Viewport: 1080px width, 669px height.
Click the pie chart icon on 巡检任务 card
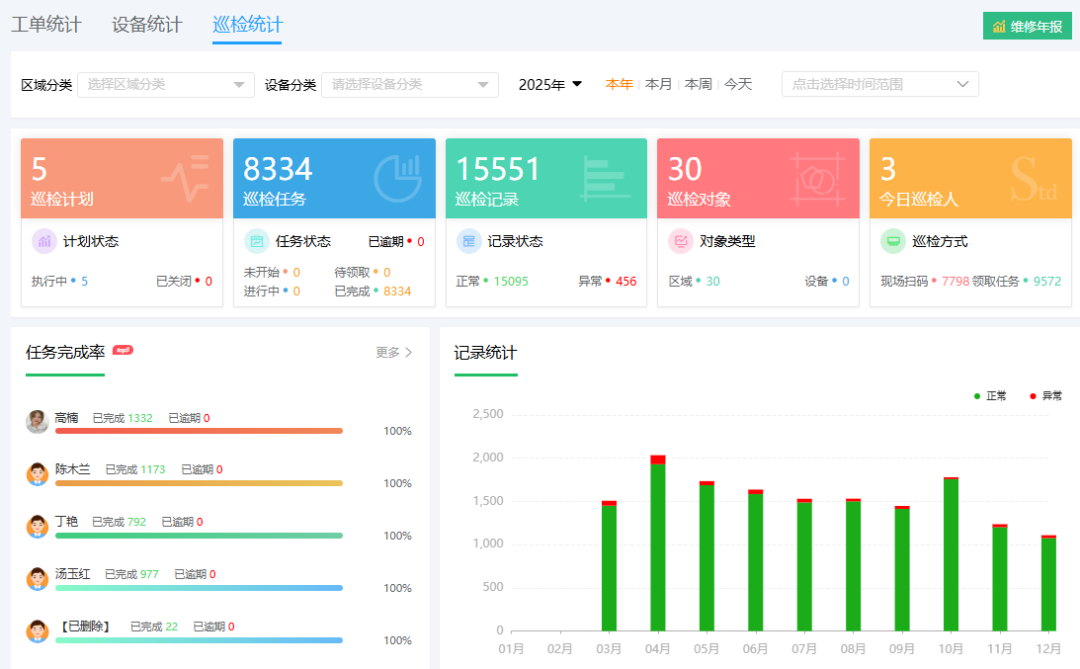click(x=398, y=179)
